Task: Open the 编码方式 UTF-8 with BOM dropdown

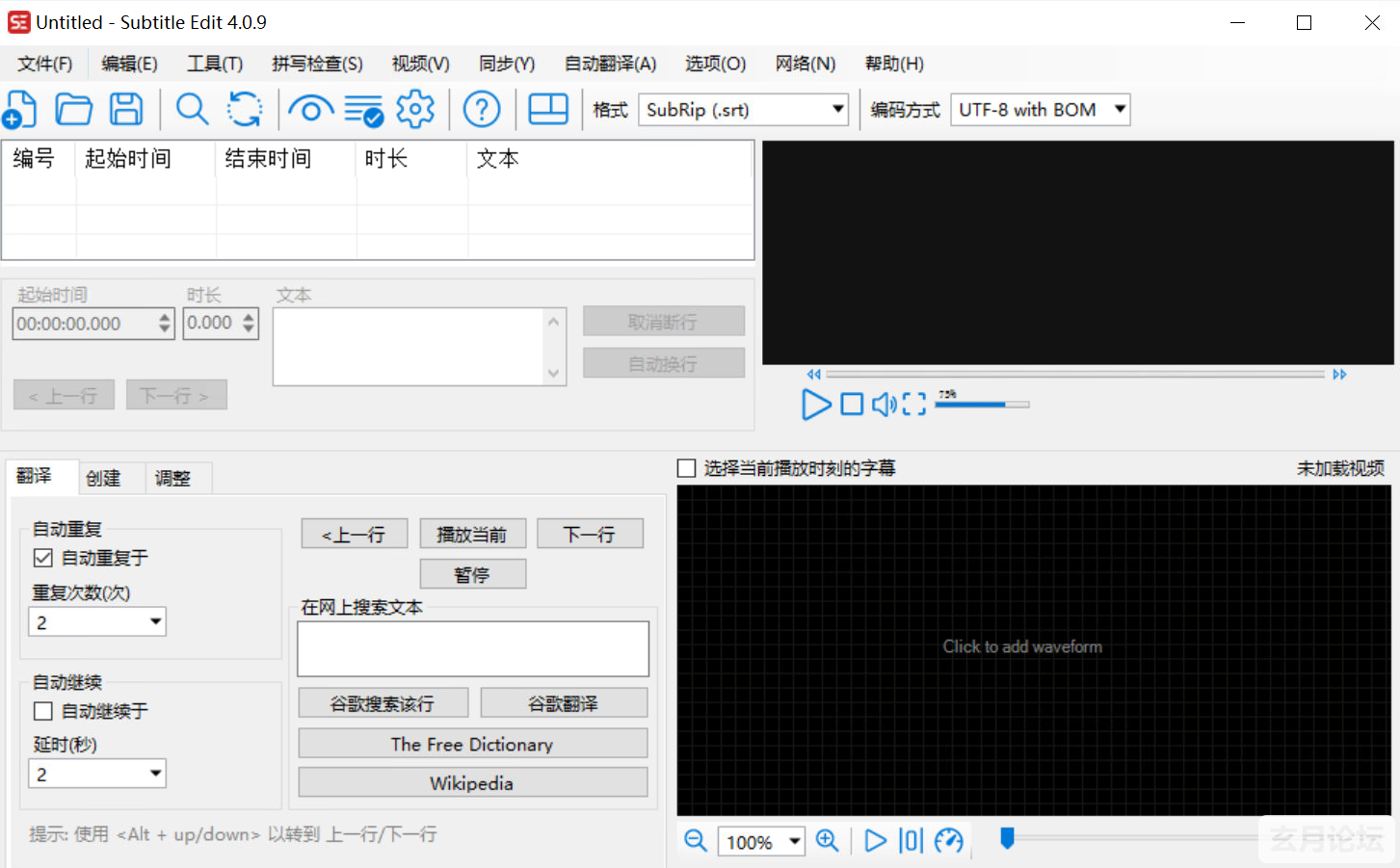Action: 1040,110
